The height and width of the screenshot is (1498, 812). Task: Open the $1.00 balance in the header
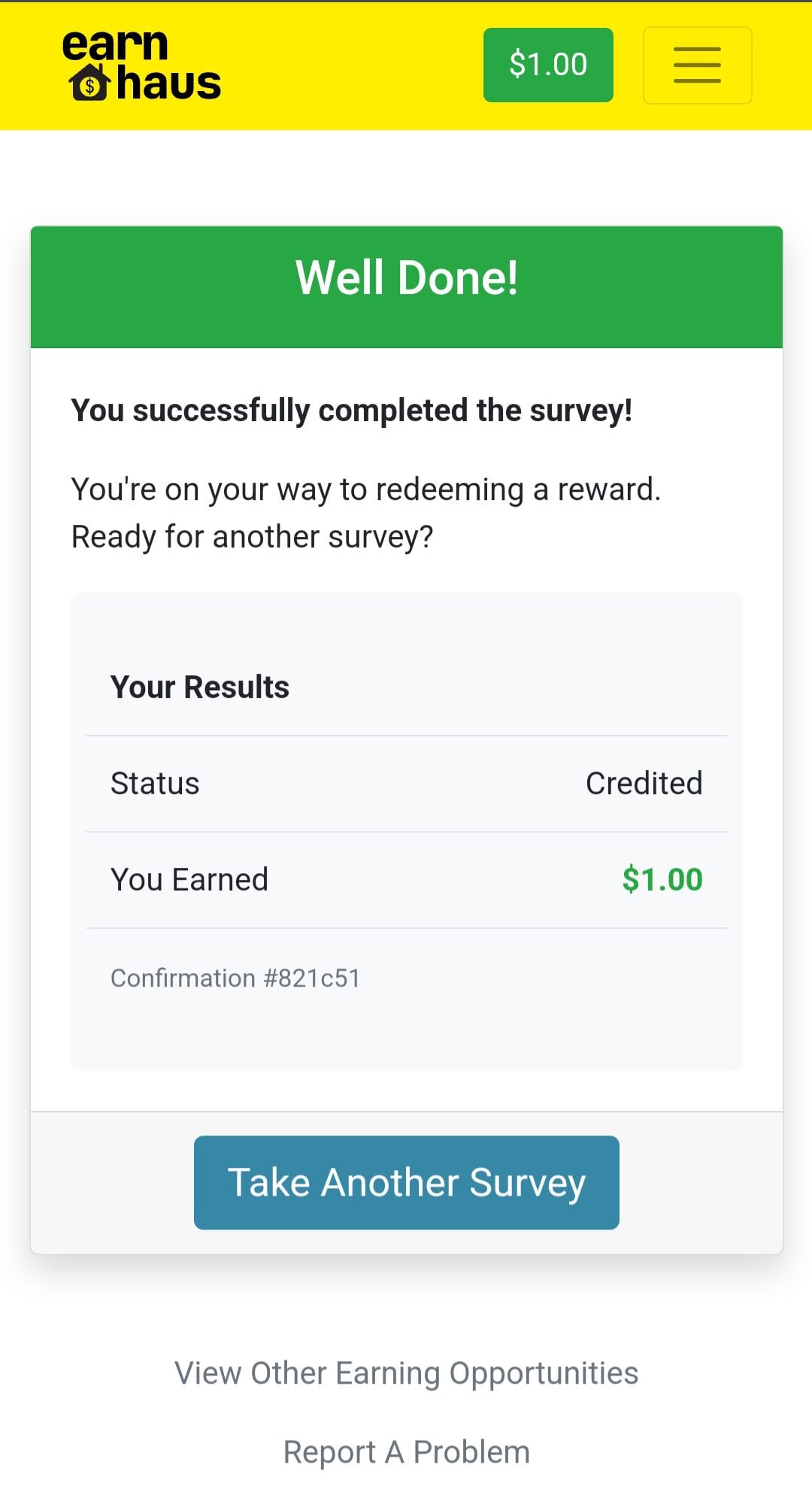pos(548,65)
